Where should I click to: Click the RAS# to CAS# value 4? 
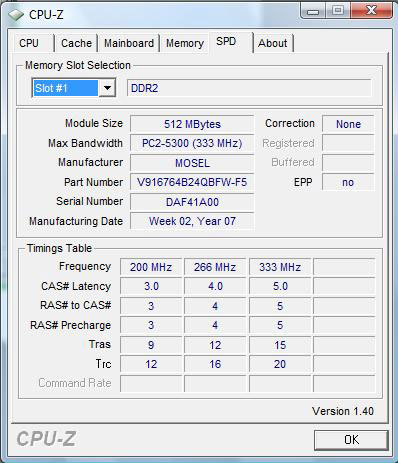[215, 306]
